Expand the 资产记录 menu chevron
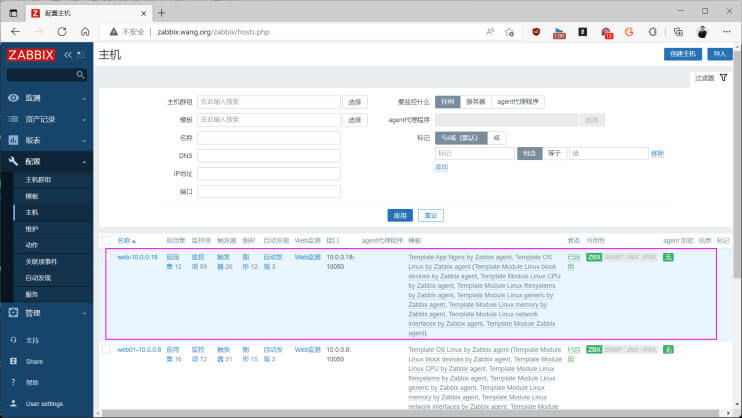Viewport: 742px width, 418px height. 84,120
